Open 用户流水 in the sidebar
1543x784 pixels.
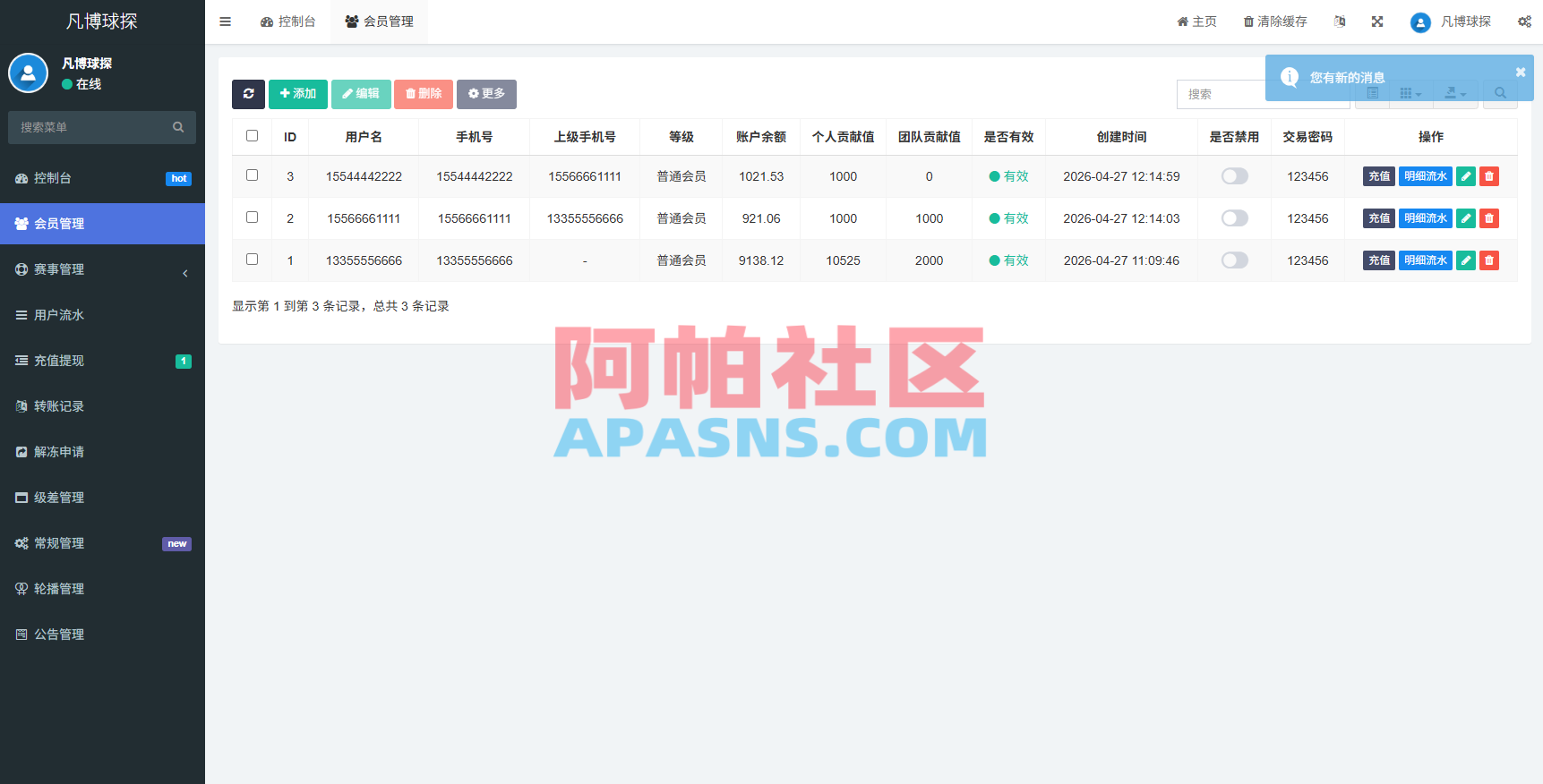click(x=102, y=315)
